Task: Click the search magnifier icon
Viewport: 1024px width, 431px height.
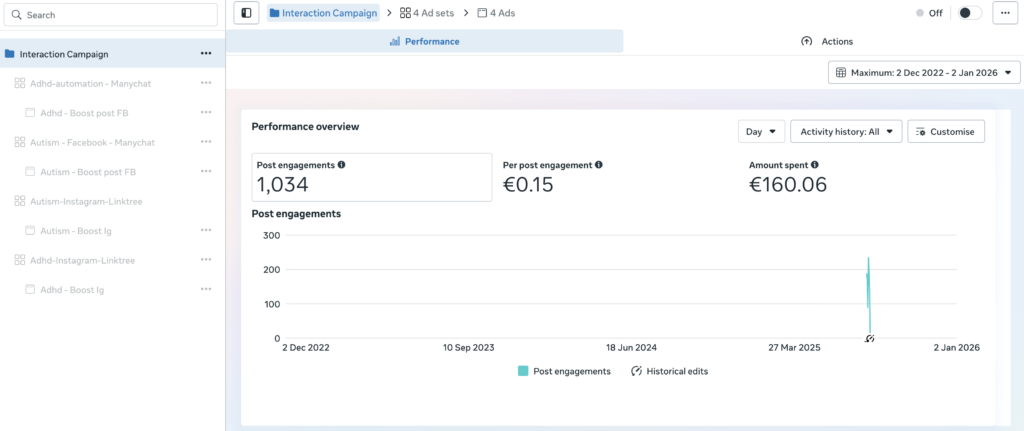Action: point(17,15)
